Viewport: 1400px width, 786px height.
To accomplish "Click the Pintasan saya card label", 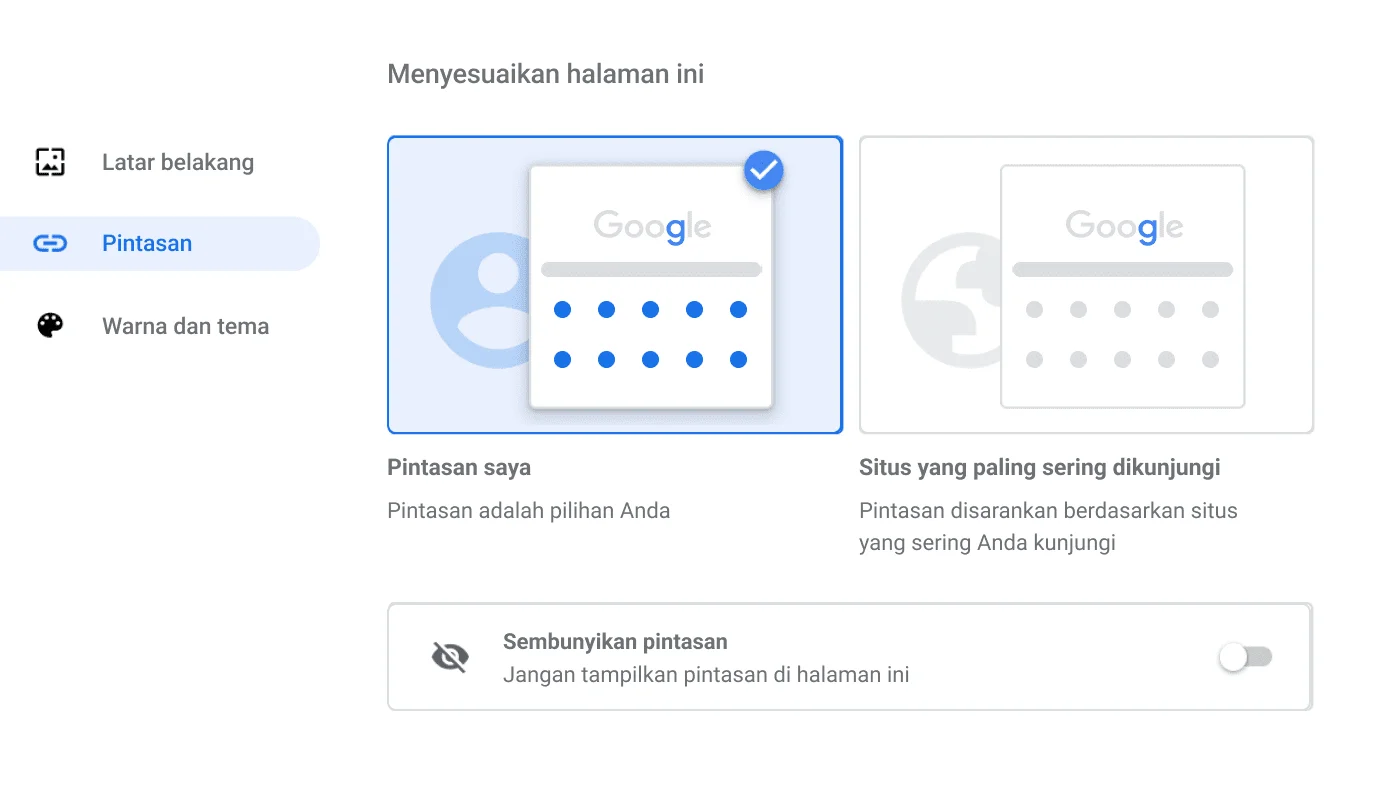I will [459, 467].
